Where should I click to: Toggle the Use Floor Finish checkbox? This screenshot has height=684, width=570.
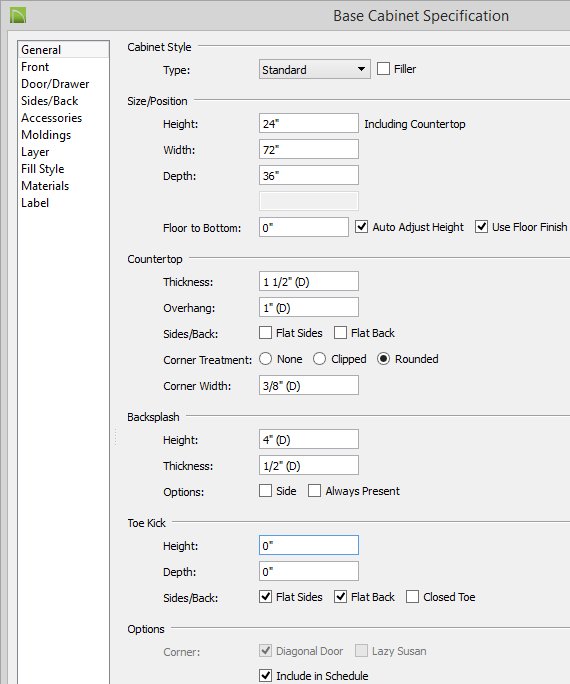tap(481, 227)
